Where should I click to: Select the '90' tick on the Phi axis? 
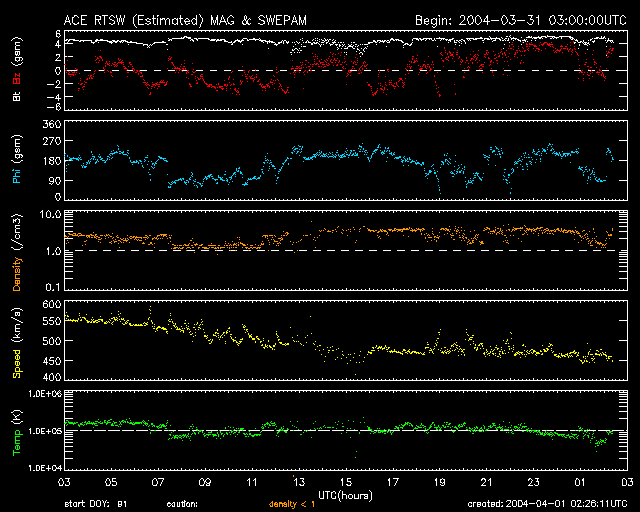[55, 180]
